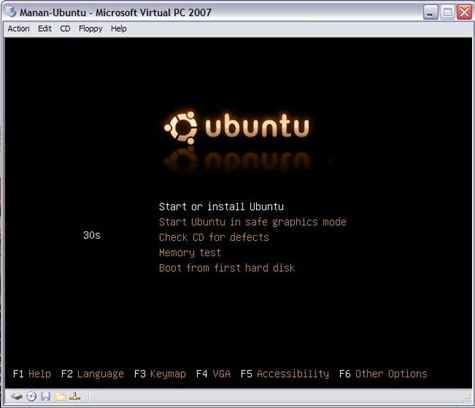Image resolution: width=475 pixels, height=408 pixels.
Task: Click the shared folder status icon
Action: click(x=60, y=396)
